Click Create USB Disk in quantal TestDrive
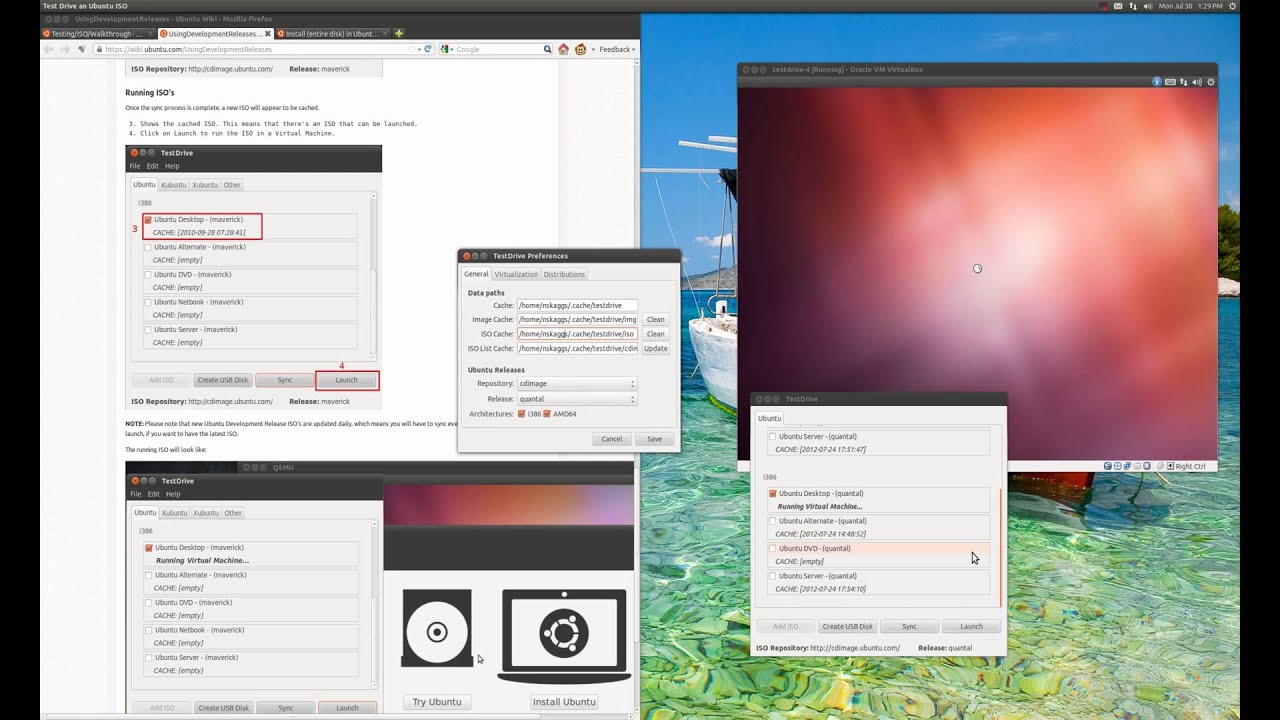 847,627
